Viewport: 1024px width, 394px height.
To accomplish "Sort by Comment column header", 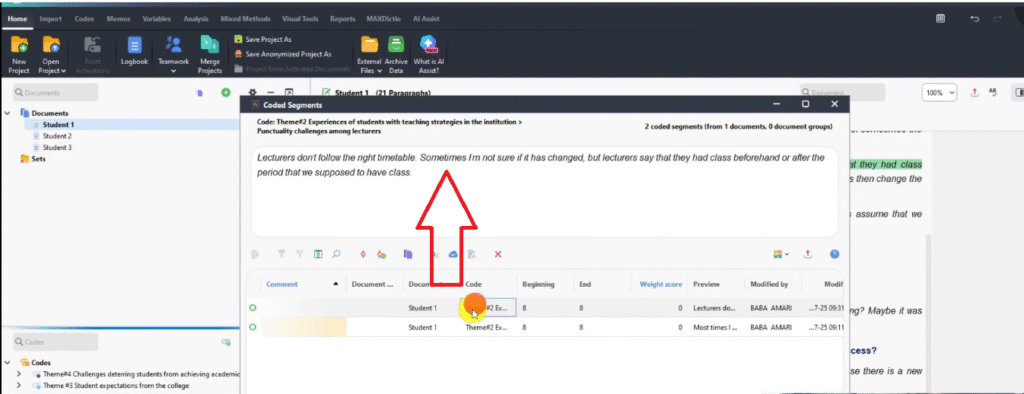I will [282, 284].
